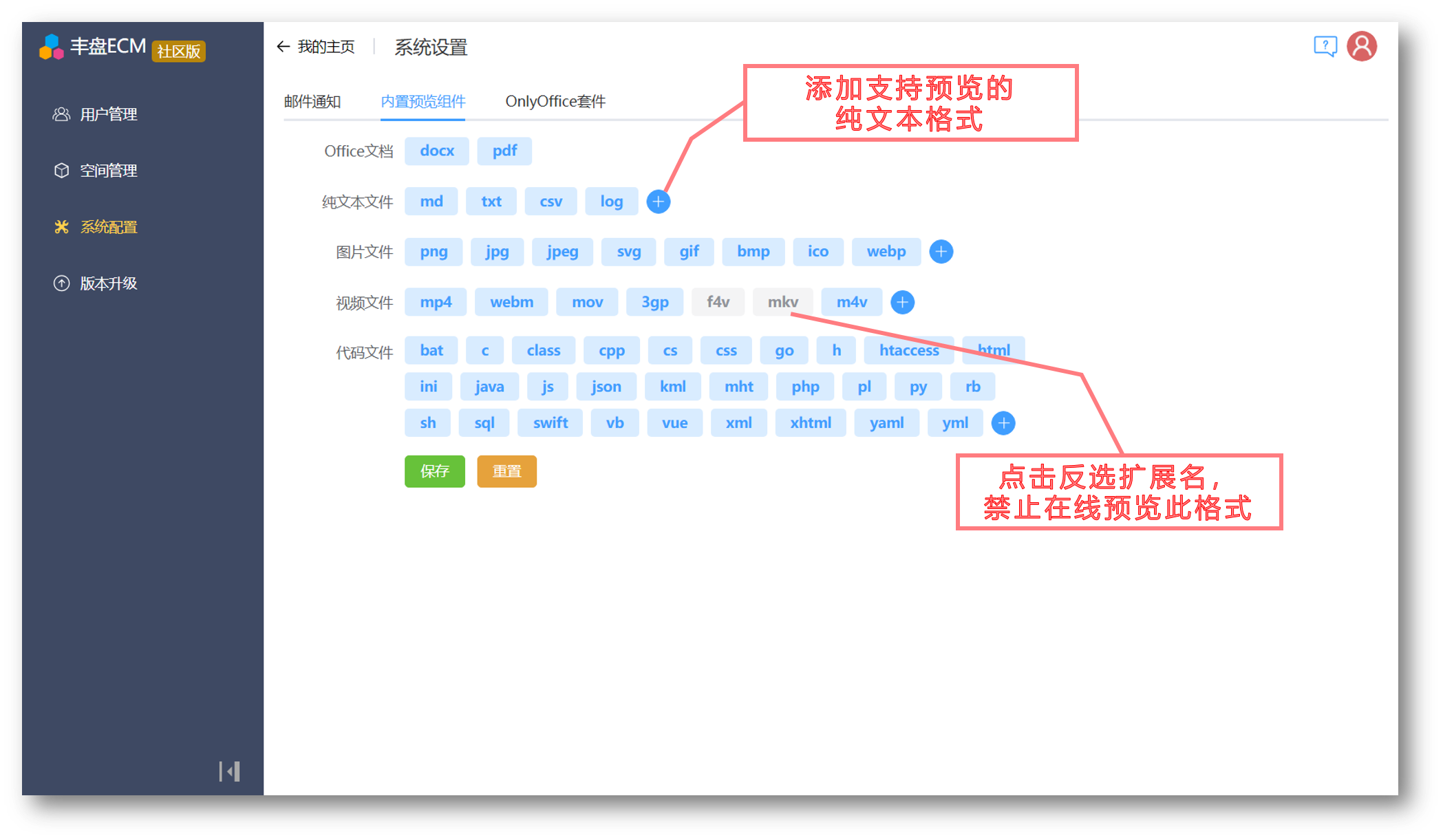Viewport: 1443px width, 840px height.
Task: Toggle the java code tag
Action: pos(489,387)
